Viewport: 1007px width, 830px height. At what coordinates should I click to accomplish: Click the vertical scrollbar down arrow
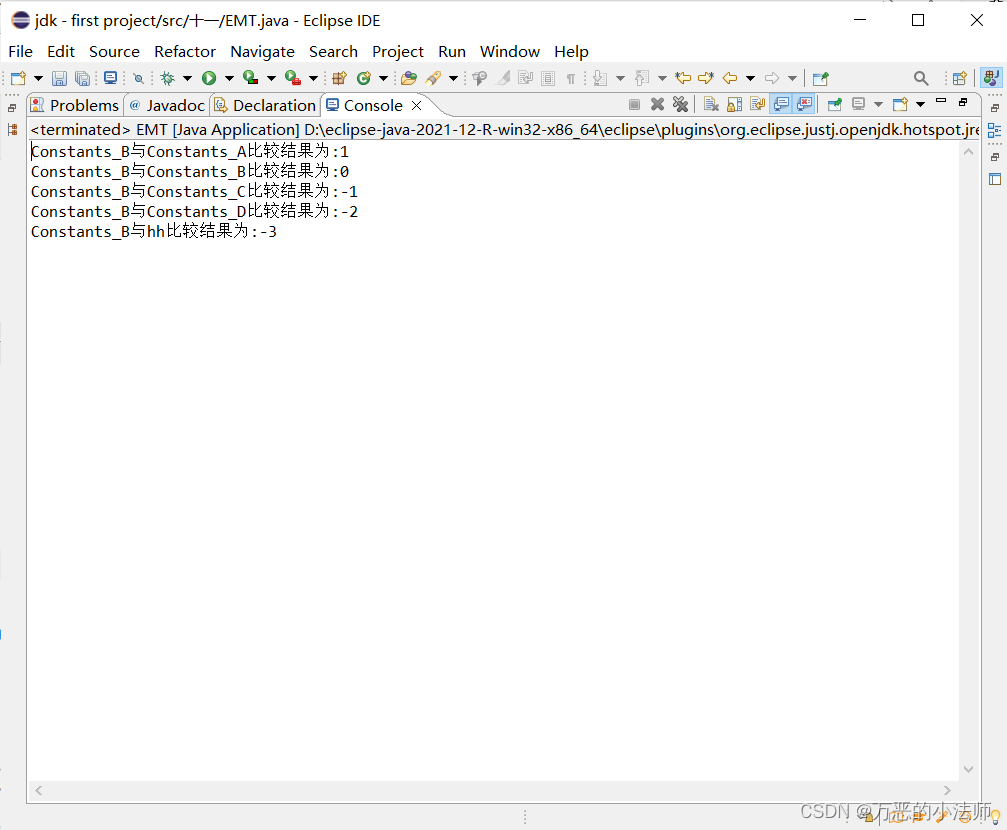click(x=968, y=769)
